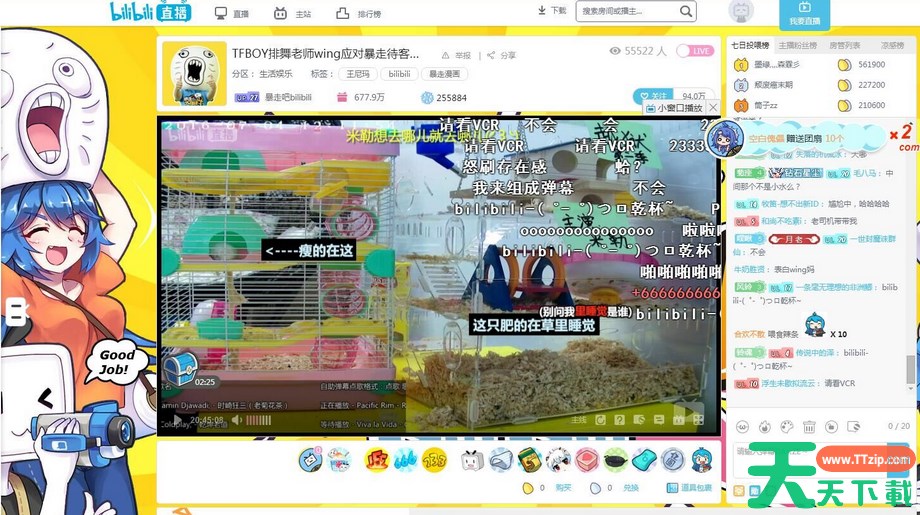
Task: Open the chat color palette icon
Action: pos(787,426)
